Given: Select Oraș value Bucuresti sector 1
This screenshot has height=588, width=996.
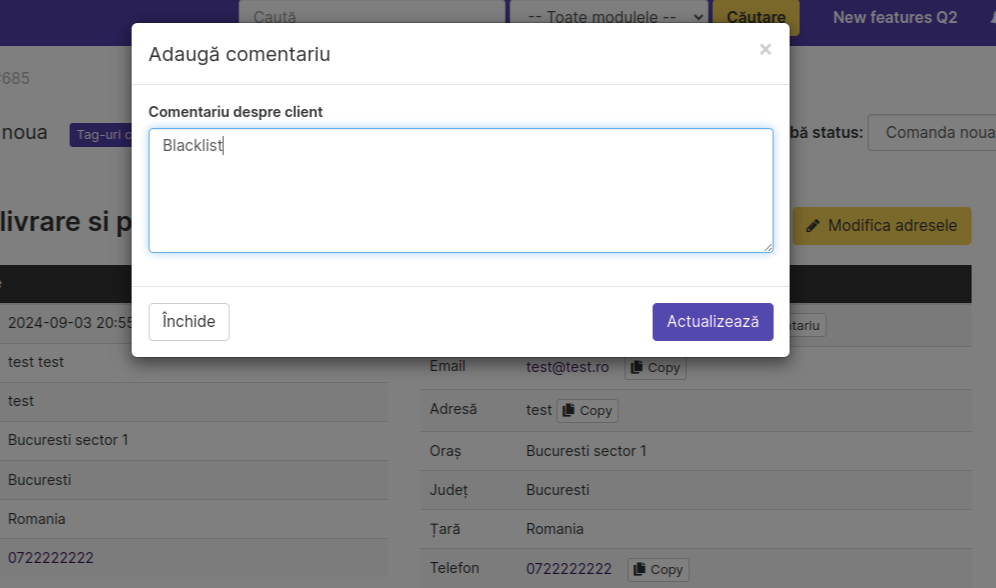Looking at the screenshot, I should pos(586,451).
